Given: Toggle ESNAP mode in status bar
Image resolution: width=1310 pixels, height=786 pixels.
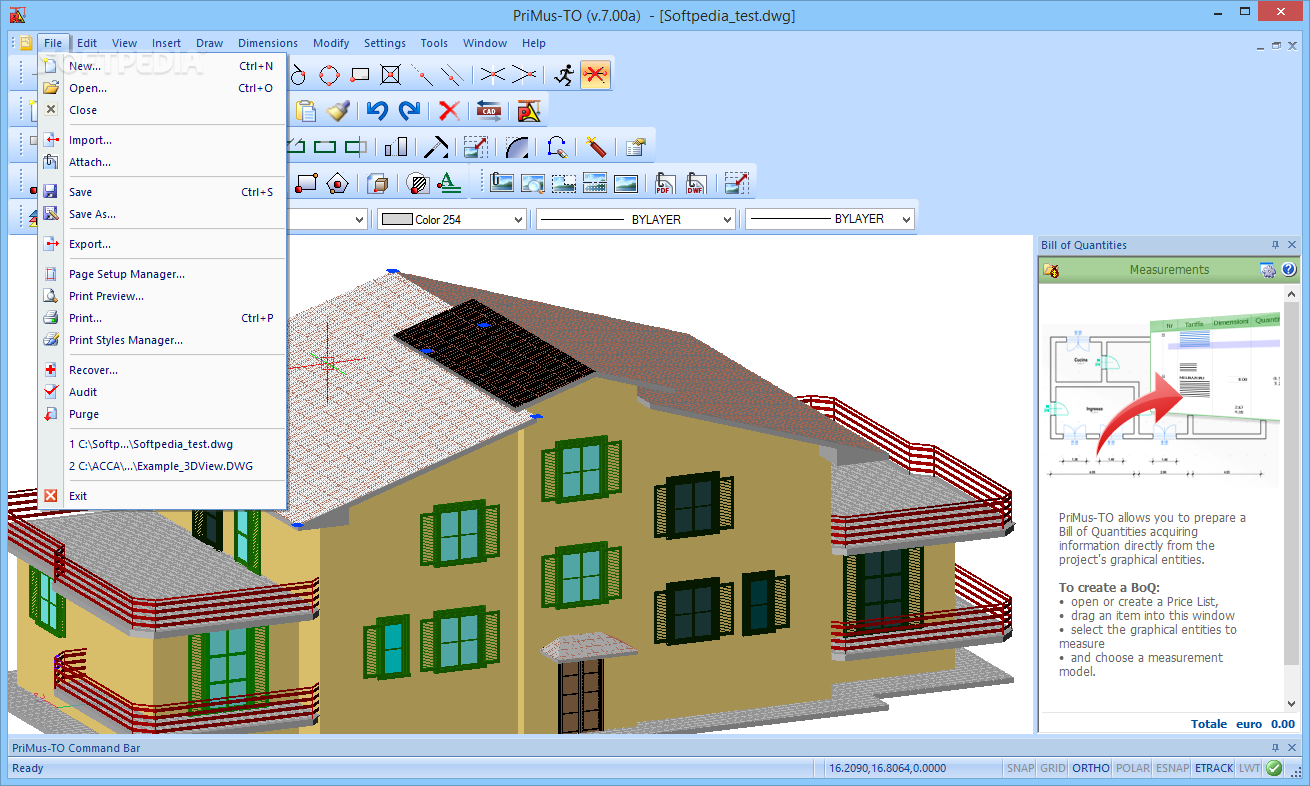Looking at the screenshot, I should point(1172,768).
